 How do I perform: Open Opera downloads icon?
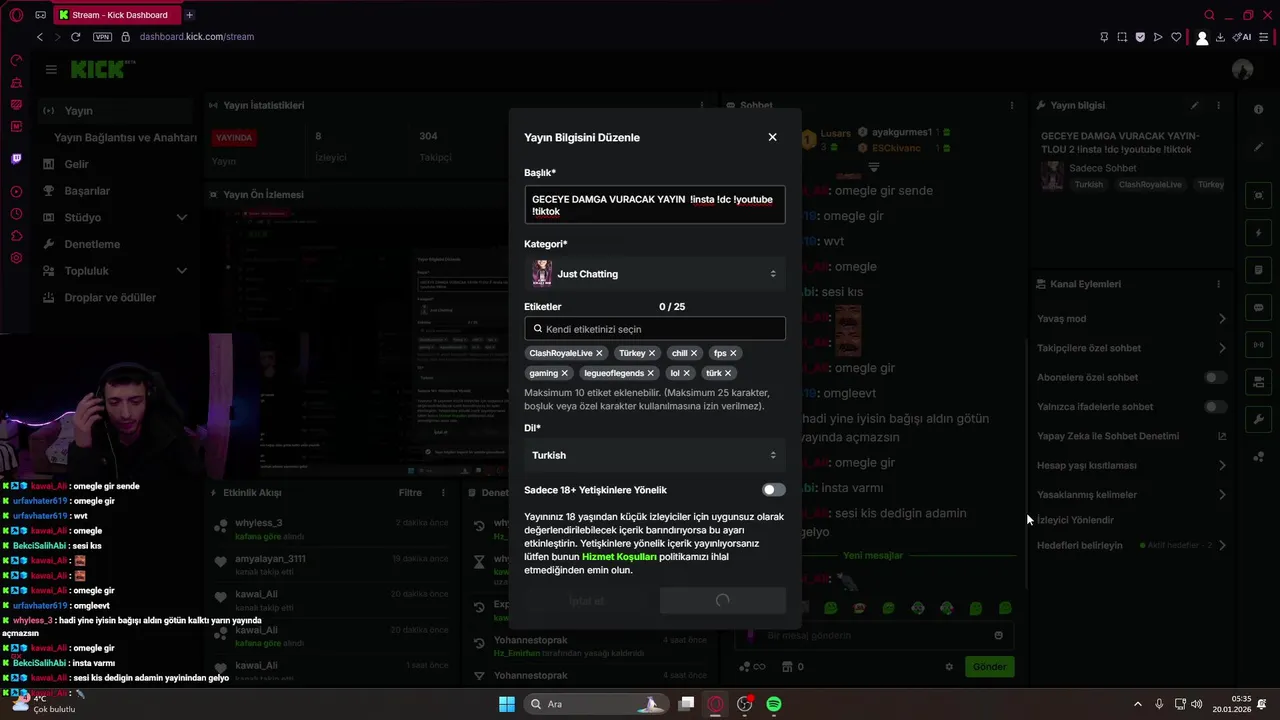(1220, 37)
